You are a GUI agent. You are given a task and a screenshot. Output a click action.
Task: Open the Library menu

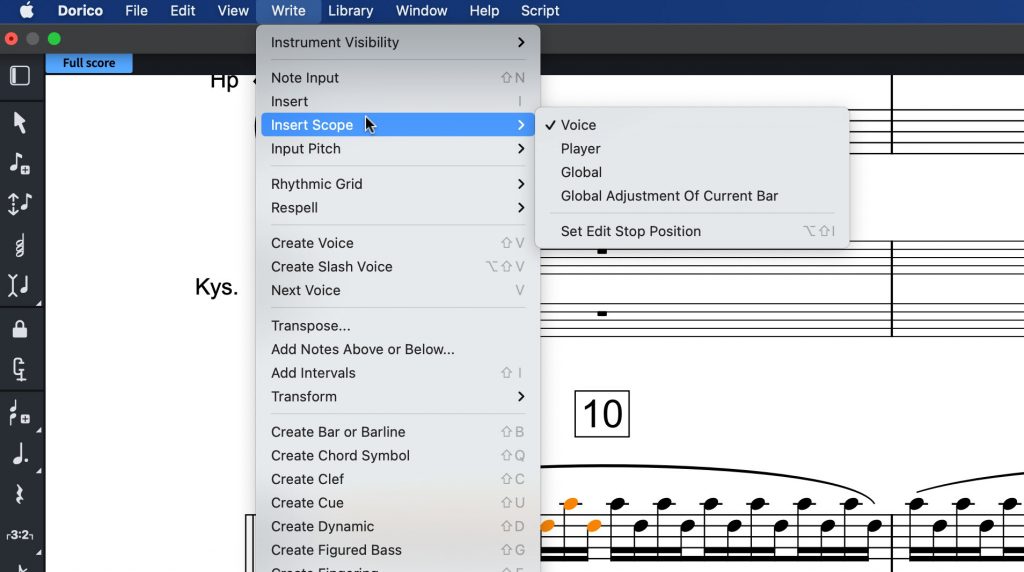pos(351,10)
